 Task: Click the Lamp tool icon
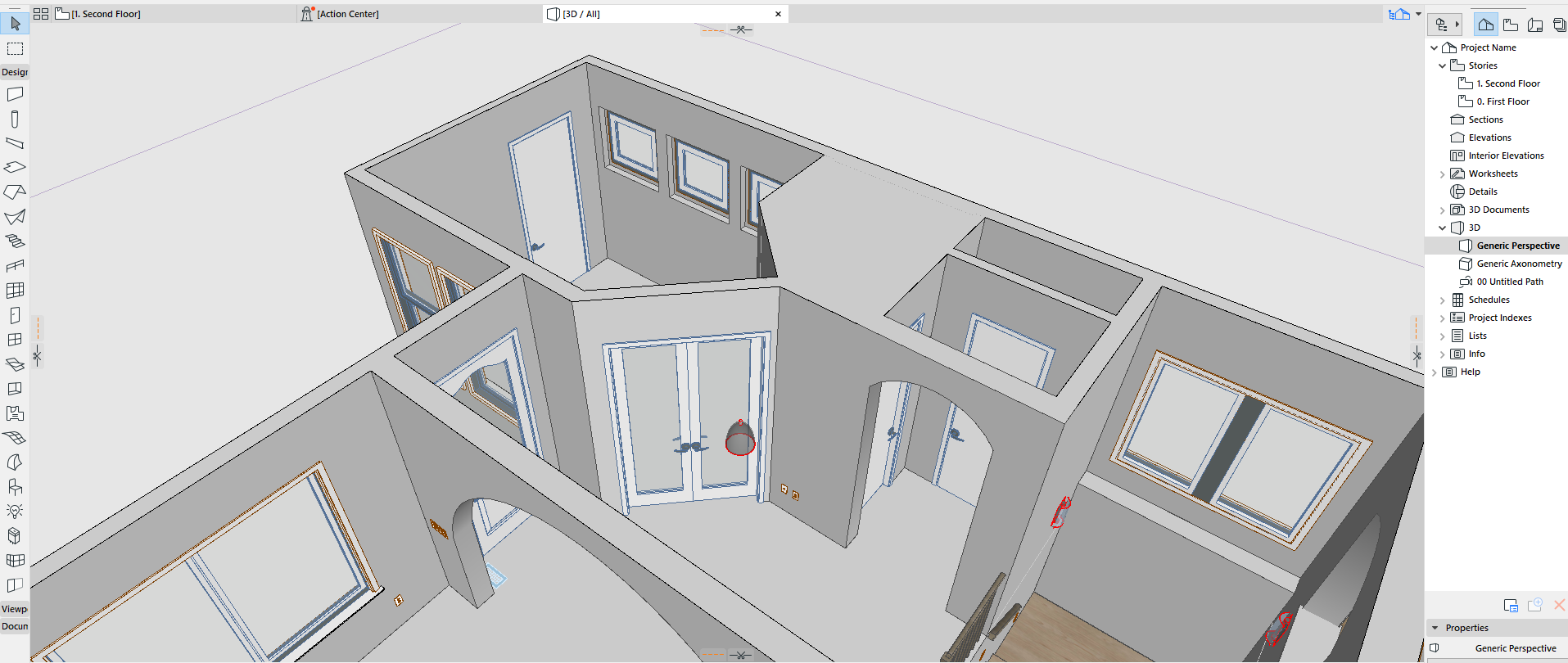point(15,511)
